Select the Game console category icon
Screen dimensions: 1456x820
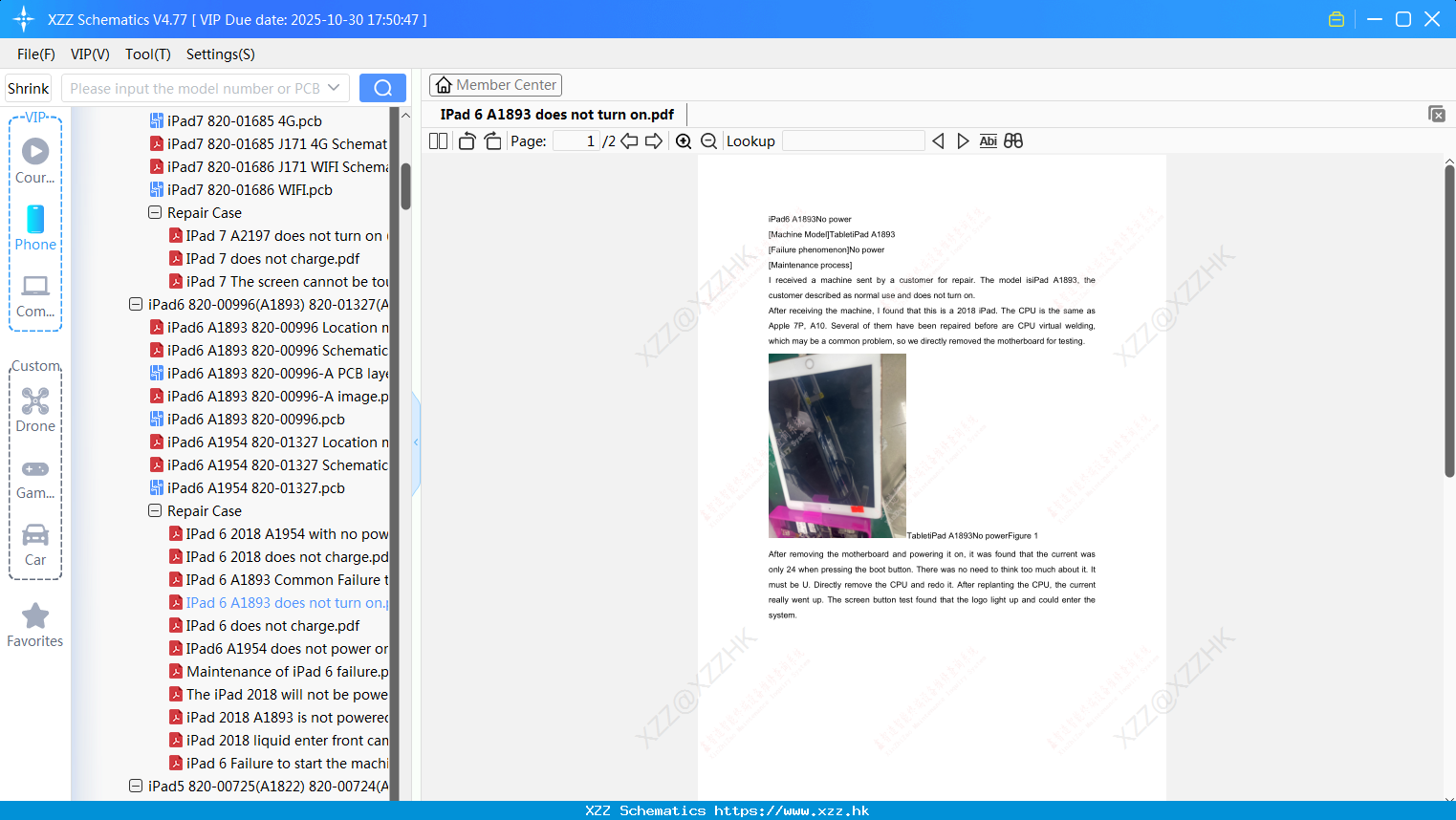(x=35, y=479)
